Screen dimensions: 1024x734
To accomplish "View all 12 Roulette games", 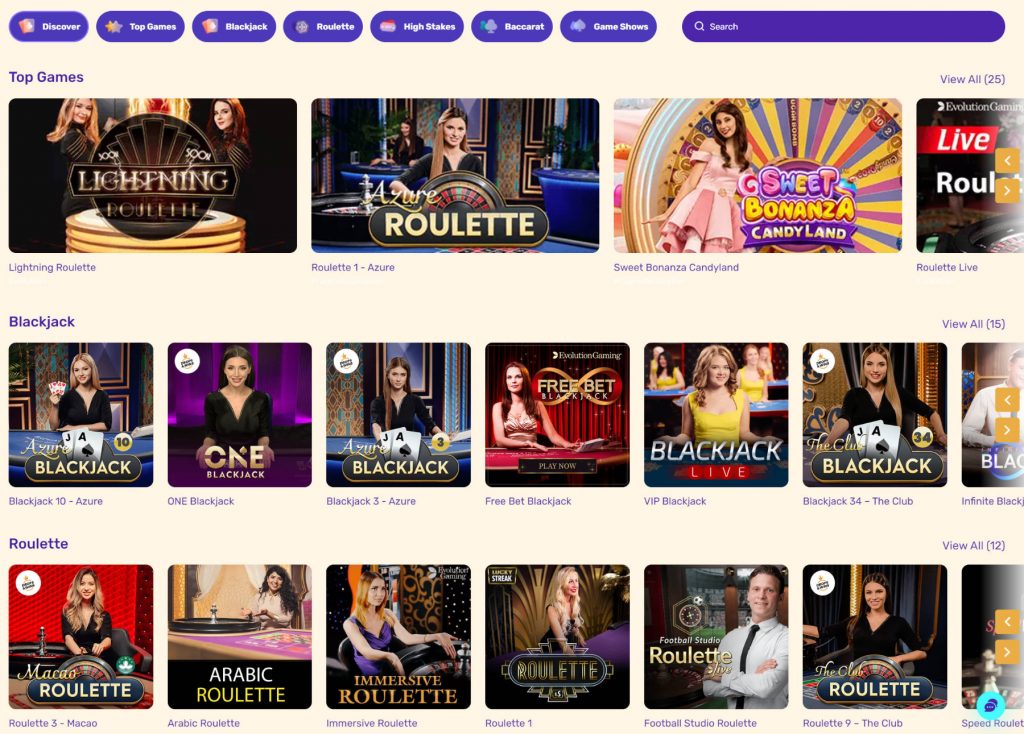I will 974,545.
